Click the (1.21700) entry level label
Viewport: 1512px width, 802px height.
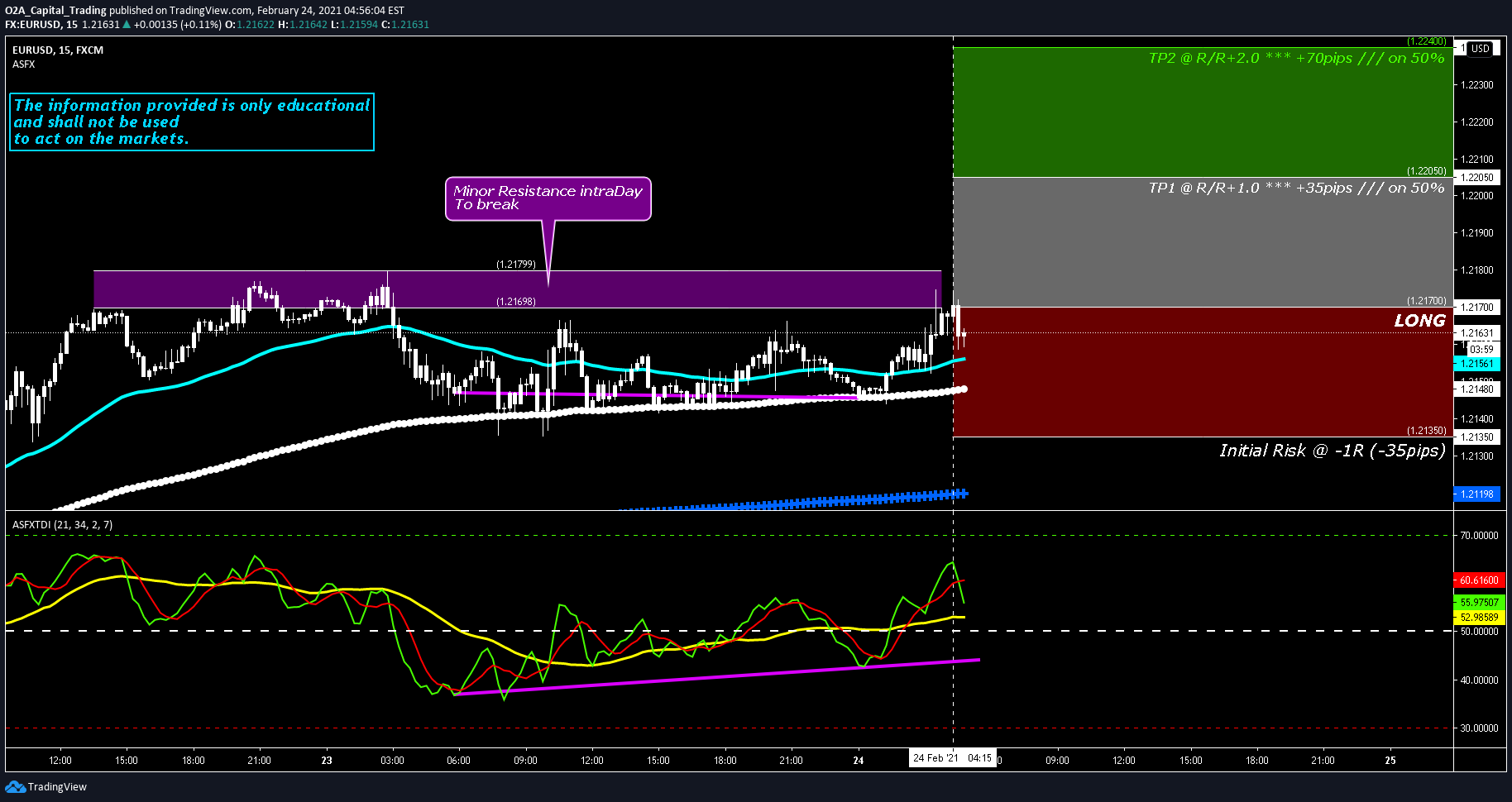(1427, 301)
